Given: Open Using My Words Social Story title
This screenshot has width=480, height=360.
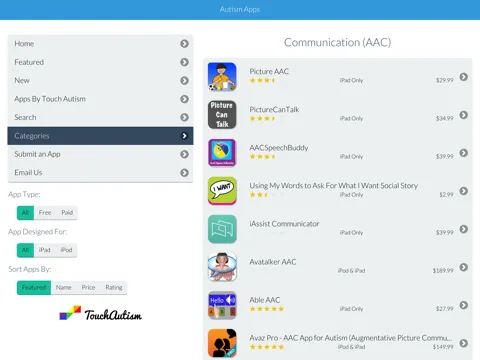Looking at the screenshot, I should point(334,186).
